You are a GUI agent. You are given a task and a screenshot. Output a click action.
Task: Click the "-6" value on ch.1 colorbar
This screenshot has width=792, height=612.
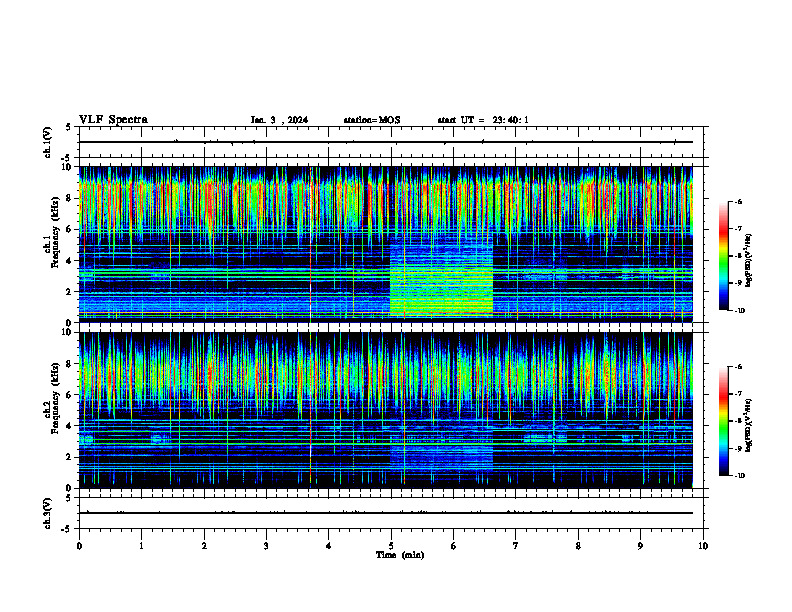pos(738,202)
